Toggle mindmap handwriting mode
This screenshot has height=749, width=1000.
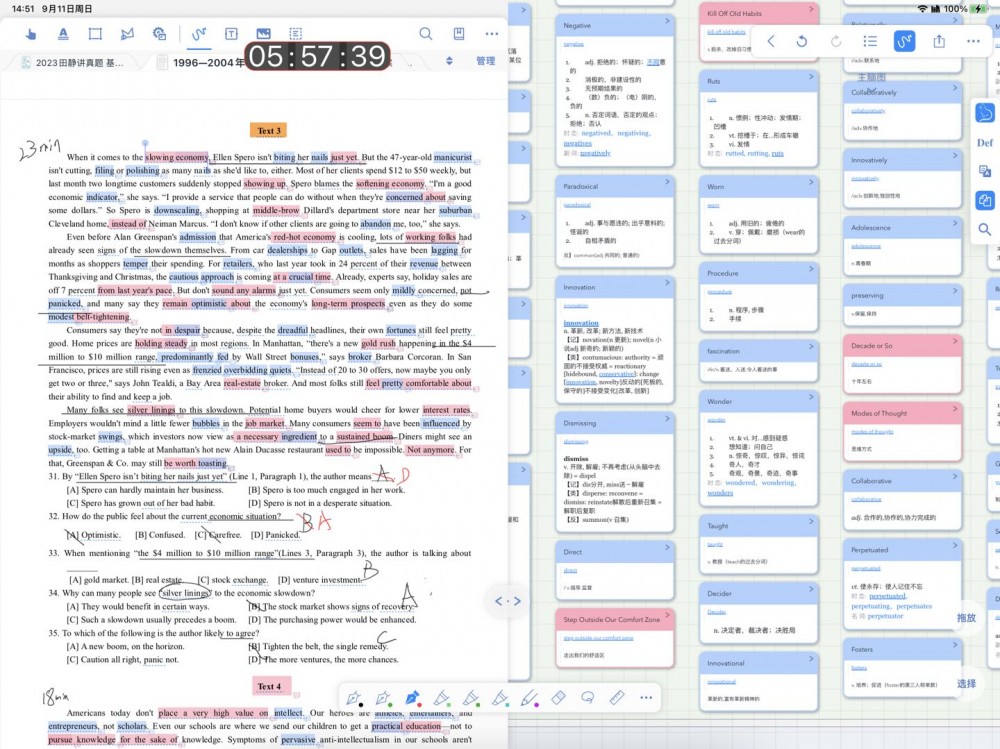pos(904,41)
